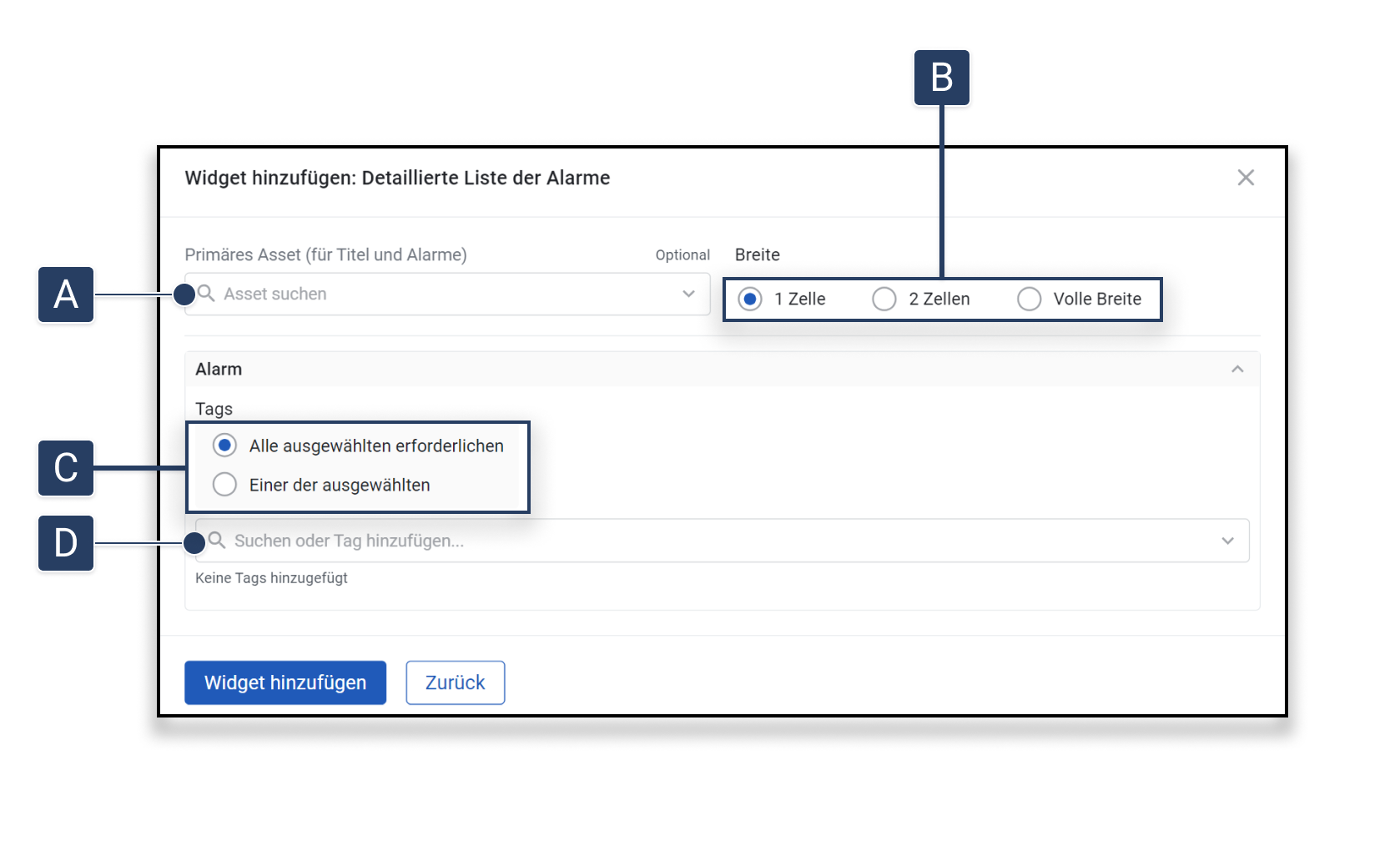This screenshot has height=861, width=1400.
Task: Expand the tag search dropdown arrow
Action: [x=1227, y=541]
